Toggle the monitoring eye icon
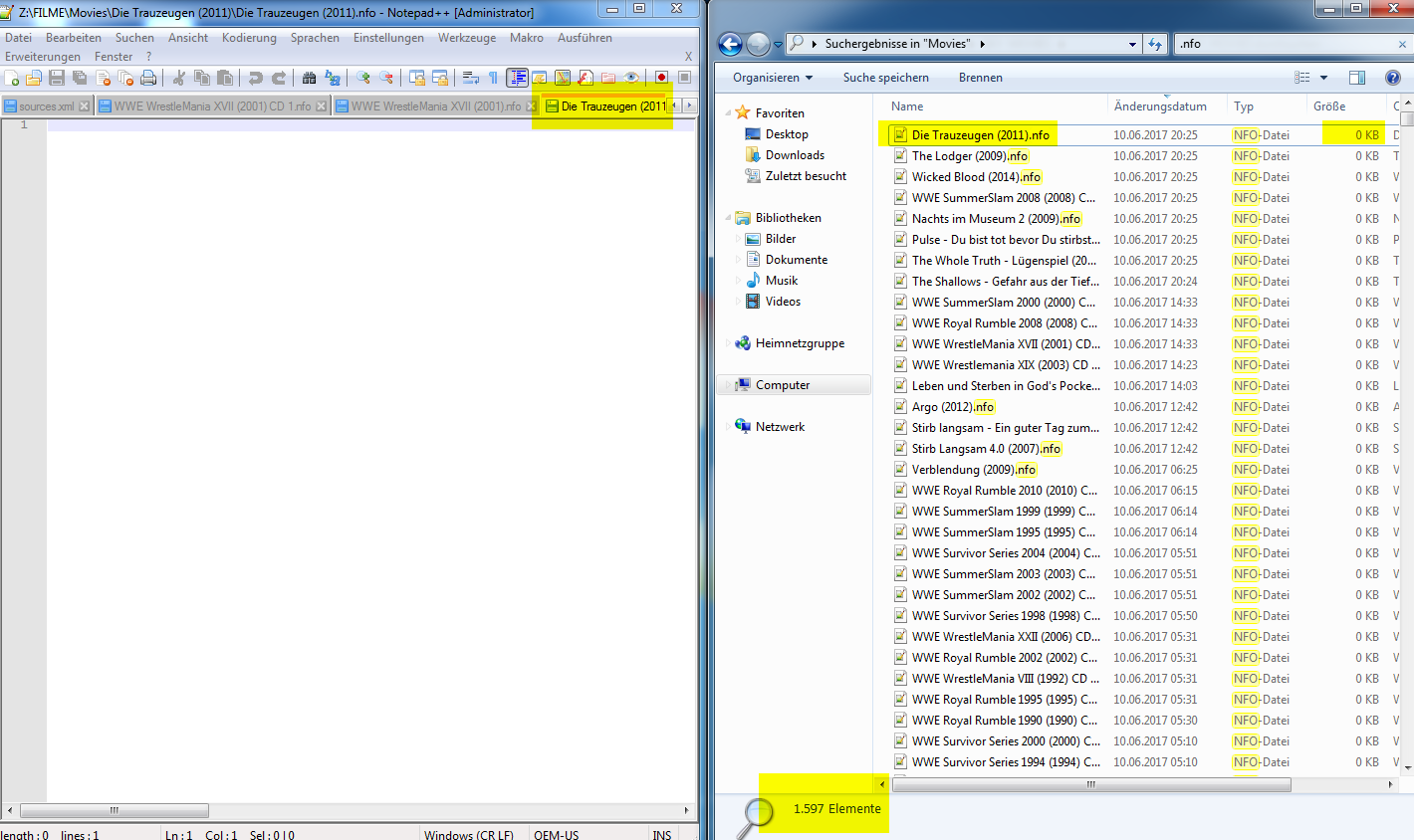 pos(631,78)
